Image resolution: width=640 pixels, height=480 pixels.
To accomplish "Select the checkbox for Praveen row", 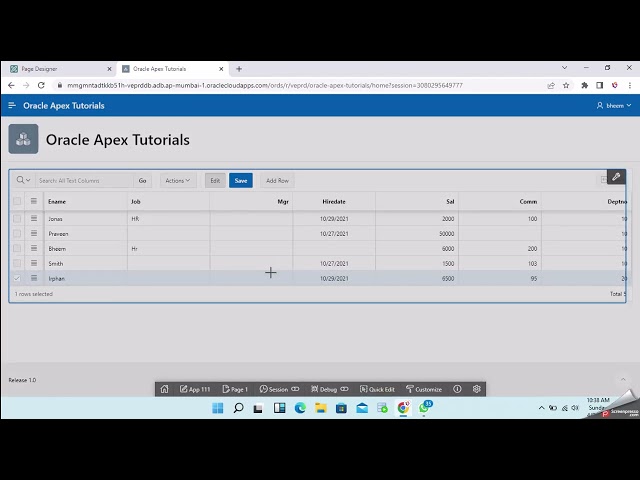I will (17, 233).
